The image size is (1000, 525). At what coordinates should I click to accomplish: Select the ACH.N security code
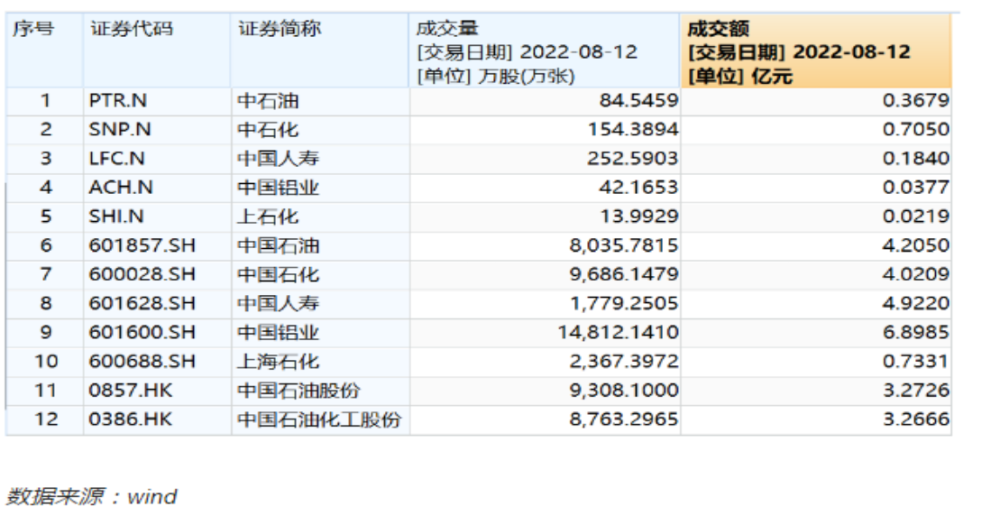pyautogui.click(x=121, y=187)
